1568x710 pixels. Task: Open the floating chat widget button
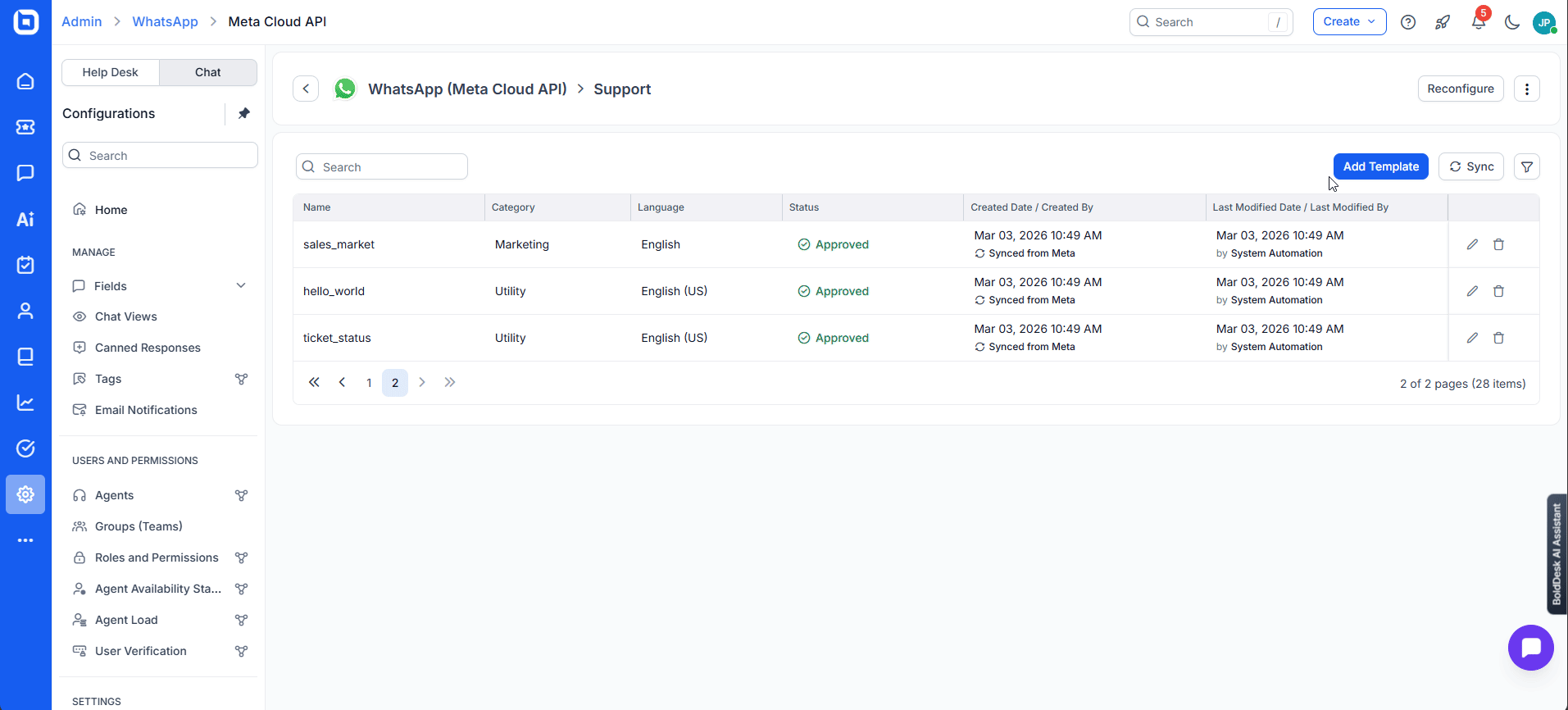click(1530, 648)
